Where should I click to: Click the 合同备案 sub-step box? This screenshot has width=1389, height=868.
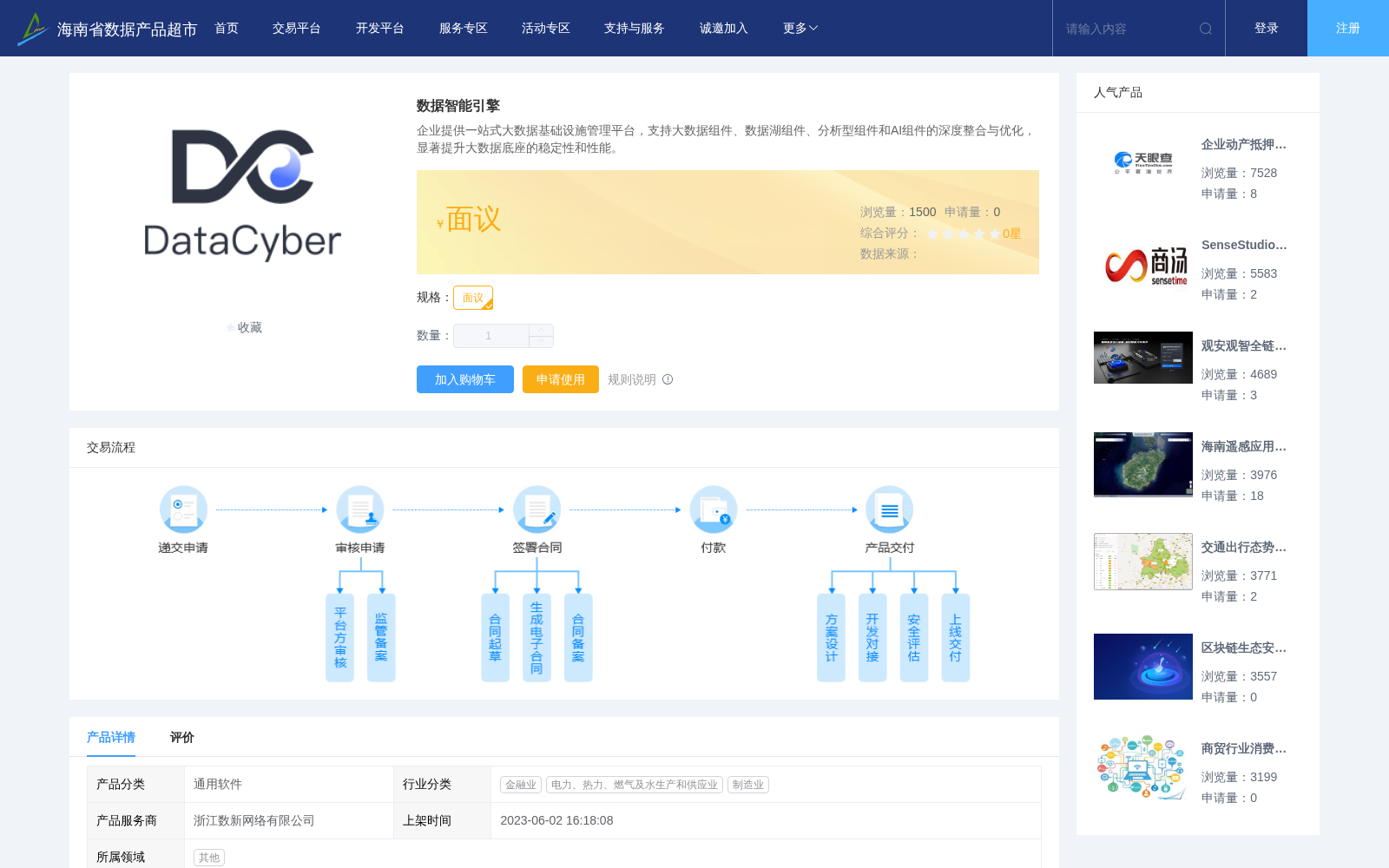(x=578, y=638)
